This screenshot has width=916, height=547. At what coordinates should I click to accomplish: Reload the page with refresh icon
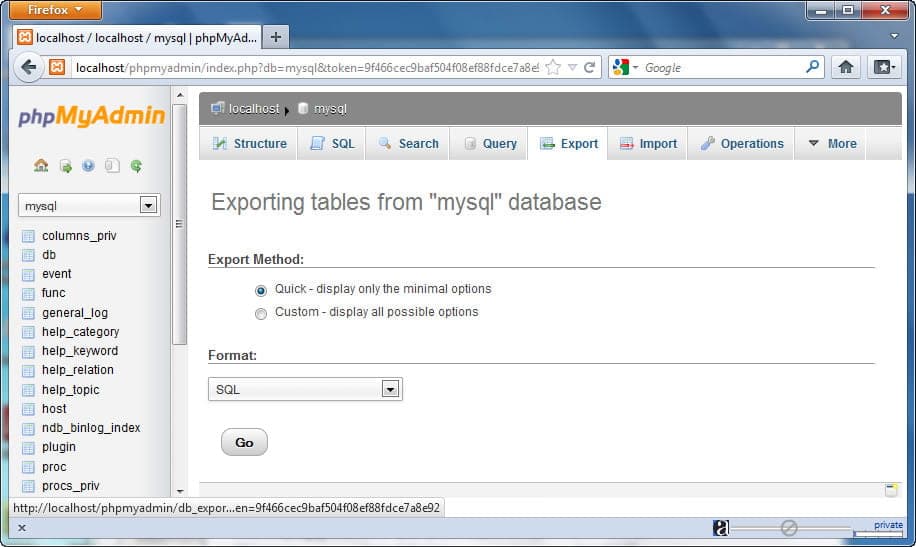pos(590,67)
